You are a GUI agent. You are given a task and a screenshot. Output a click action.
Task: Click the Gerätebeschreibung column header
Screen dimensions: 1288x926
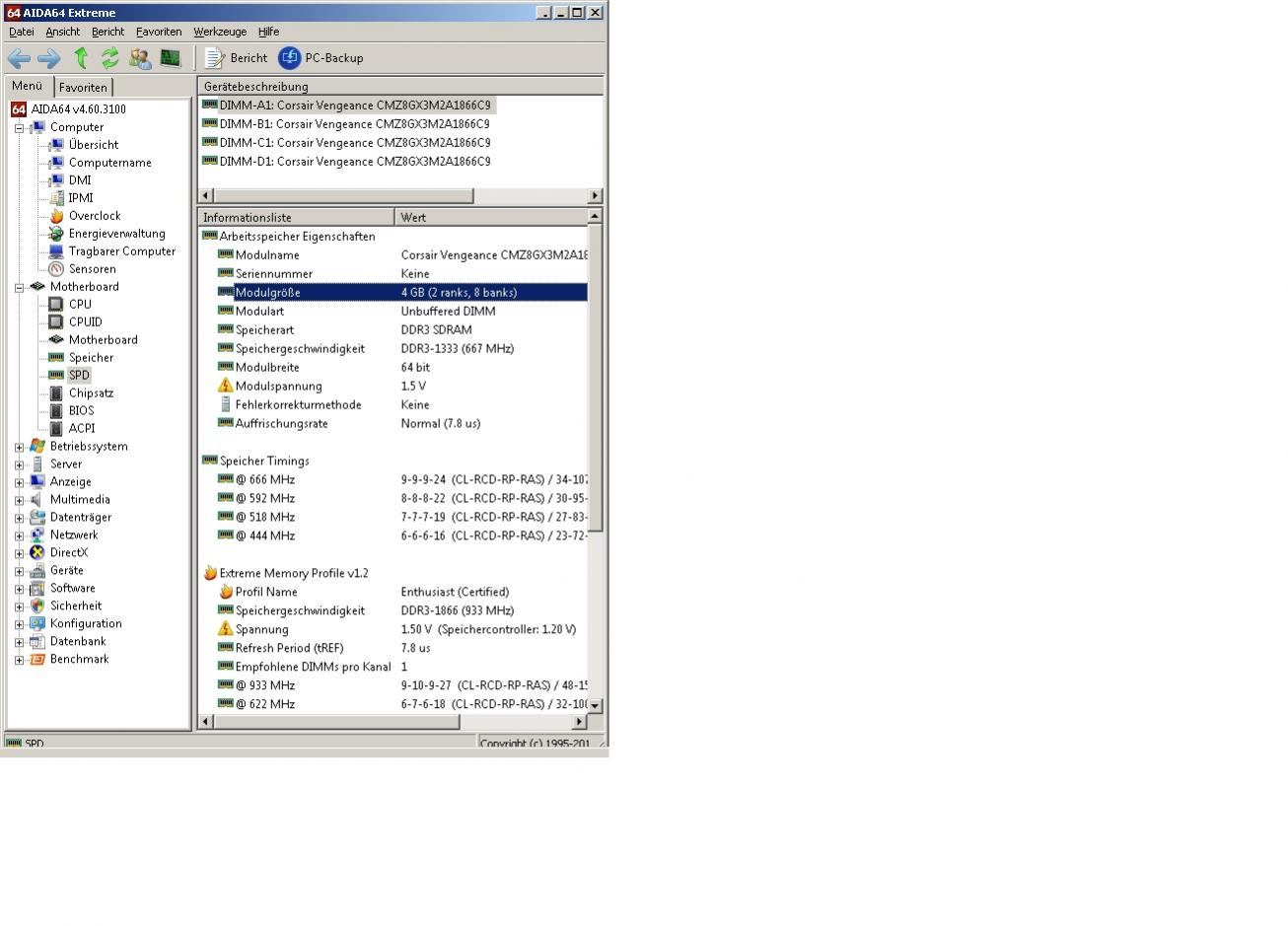(400, 87)
